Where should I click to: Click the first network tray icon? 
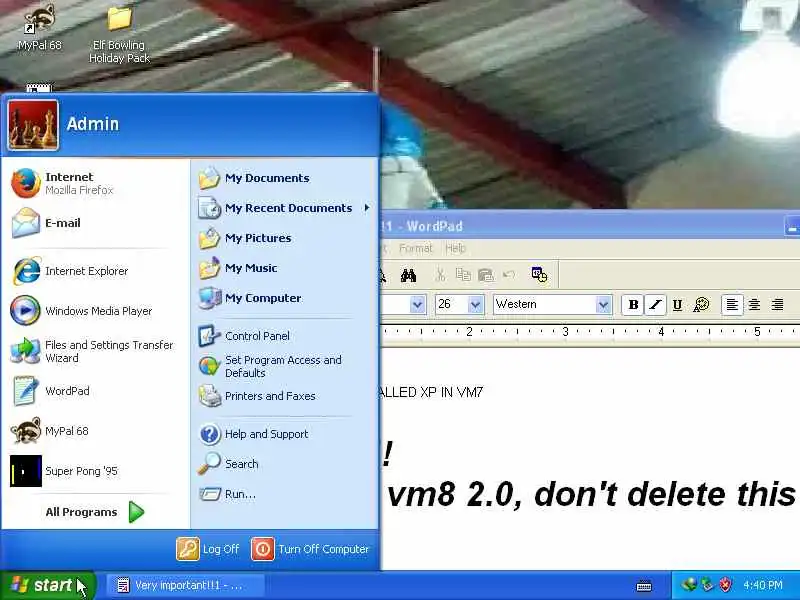689,585
